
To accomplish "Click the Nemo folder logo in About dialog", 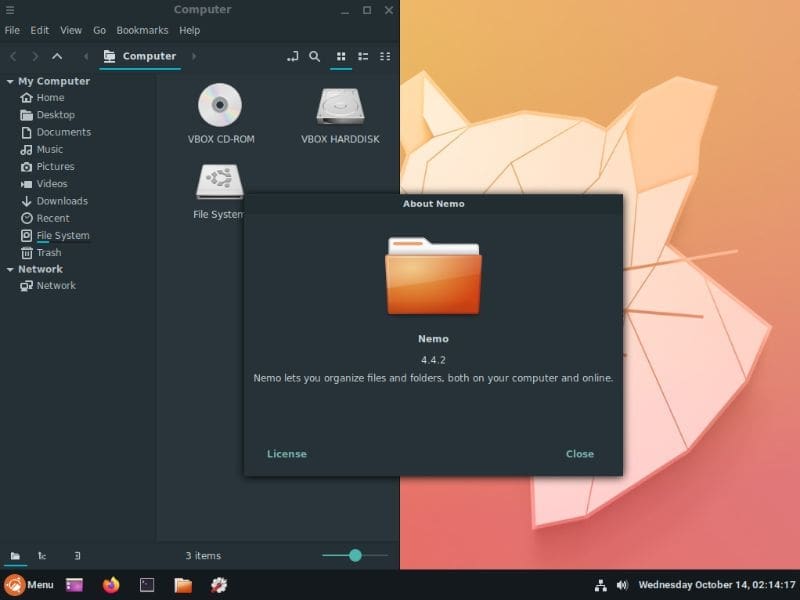I will [x=433, y=276].
